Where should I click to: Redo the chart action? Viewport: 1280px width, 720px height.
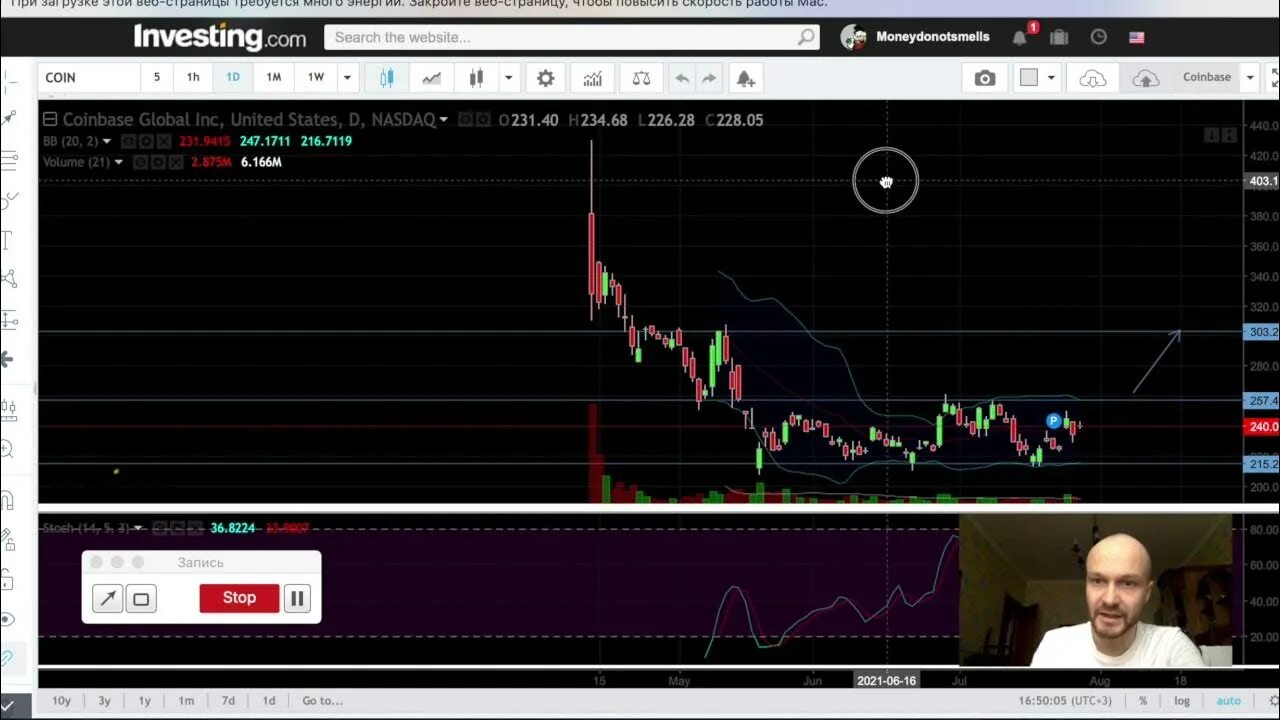tap(709, 78)
